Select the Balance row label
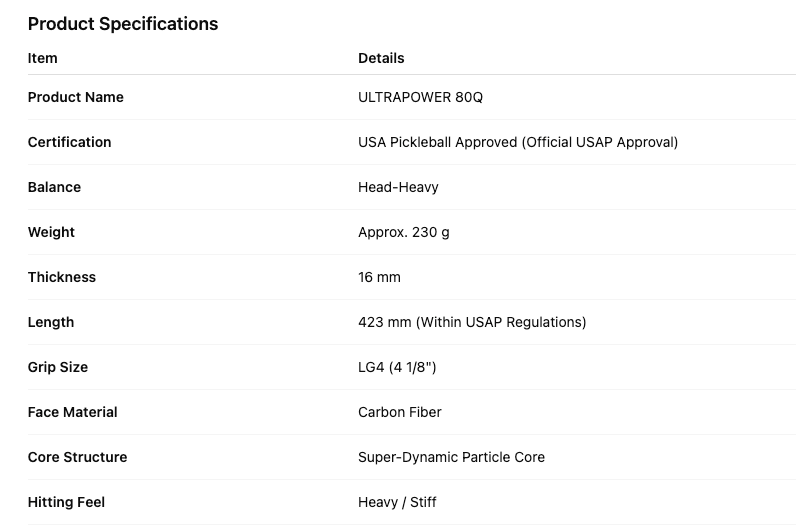 (54, 187)
